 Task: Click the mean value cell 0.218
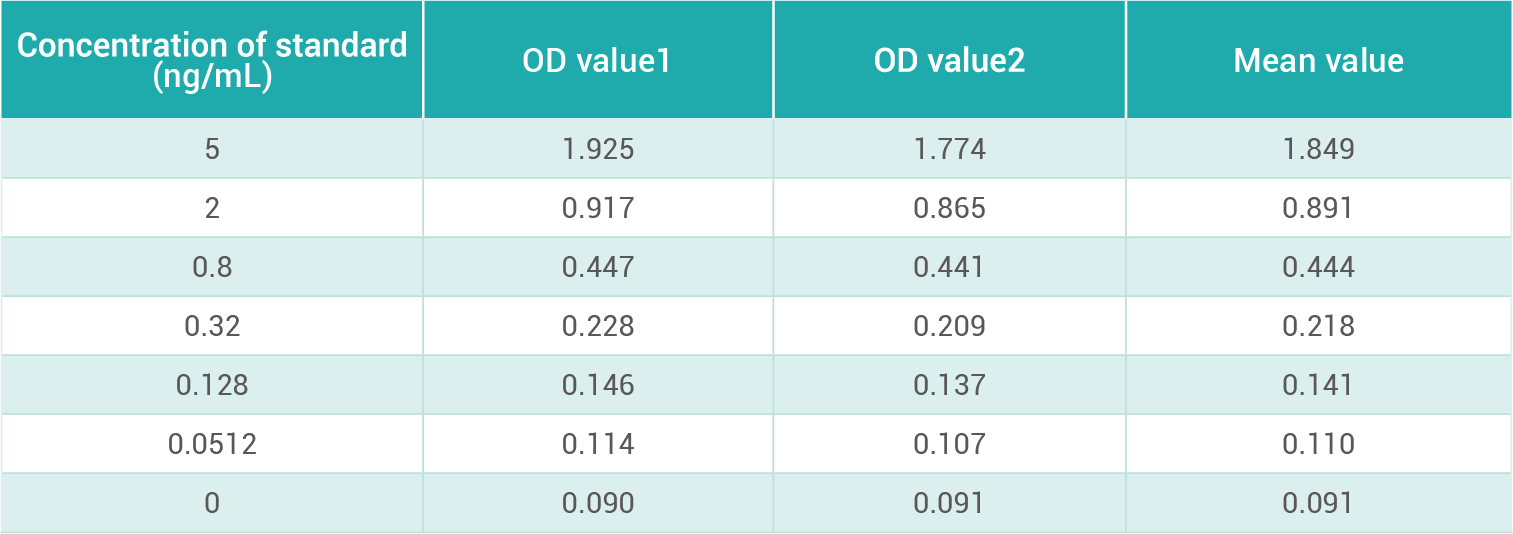(x=1318, y=326)
